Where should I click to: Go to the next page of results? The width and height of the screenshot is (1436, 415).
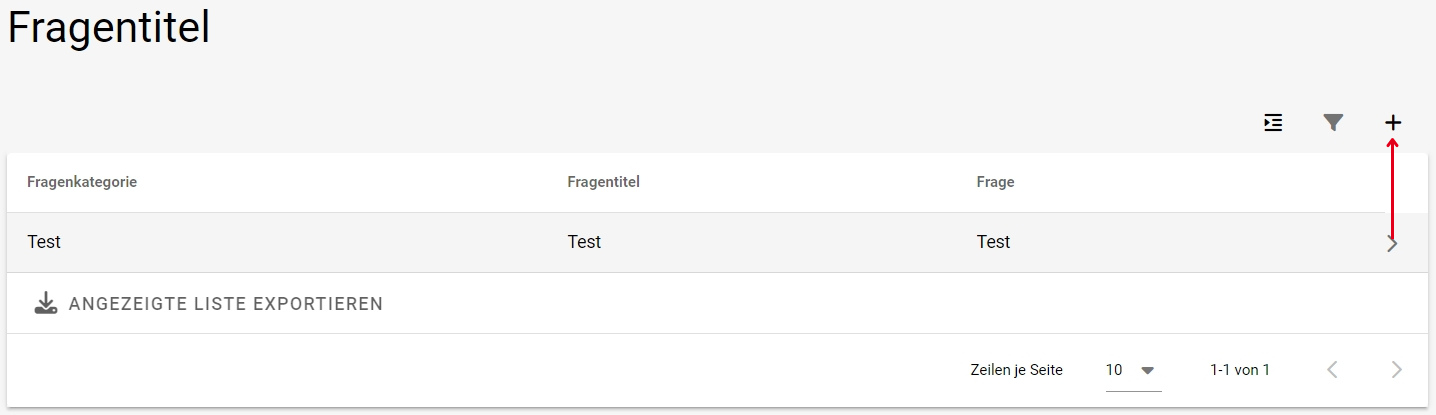pyautogui.click(x=1396, y=370)
